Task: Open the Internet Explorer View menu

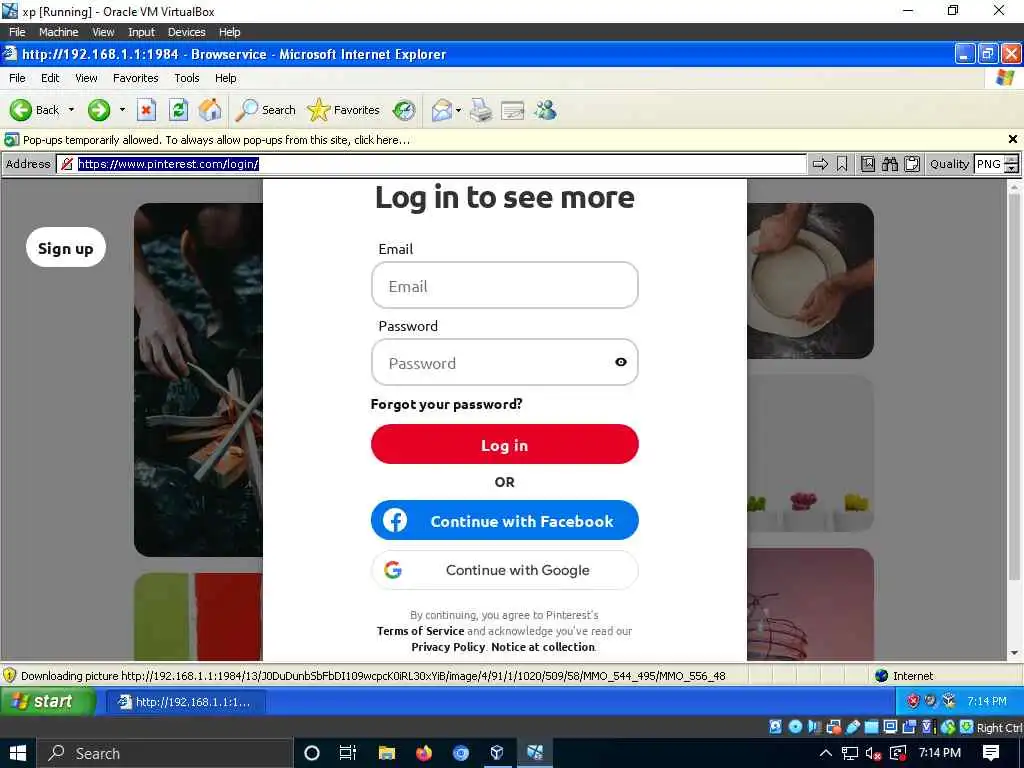Action: click(x=86, y=78)
